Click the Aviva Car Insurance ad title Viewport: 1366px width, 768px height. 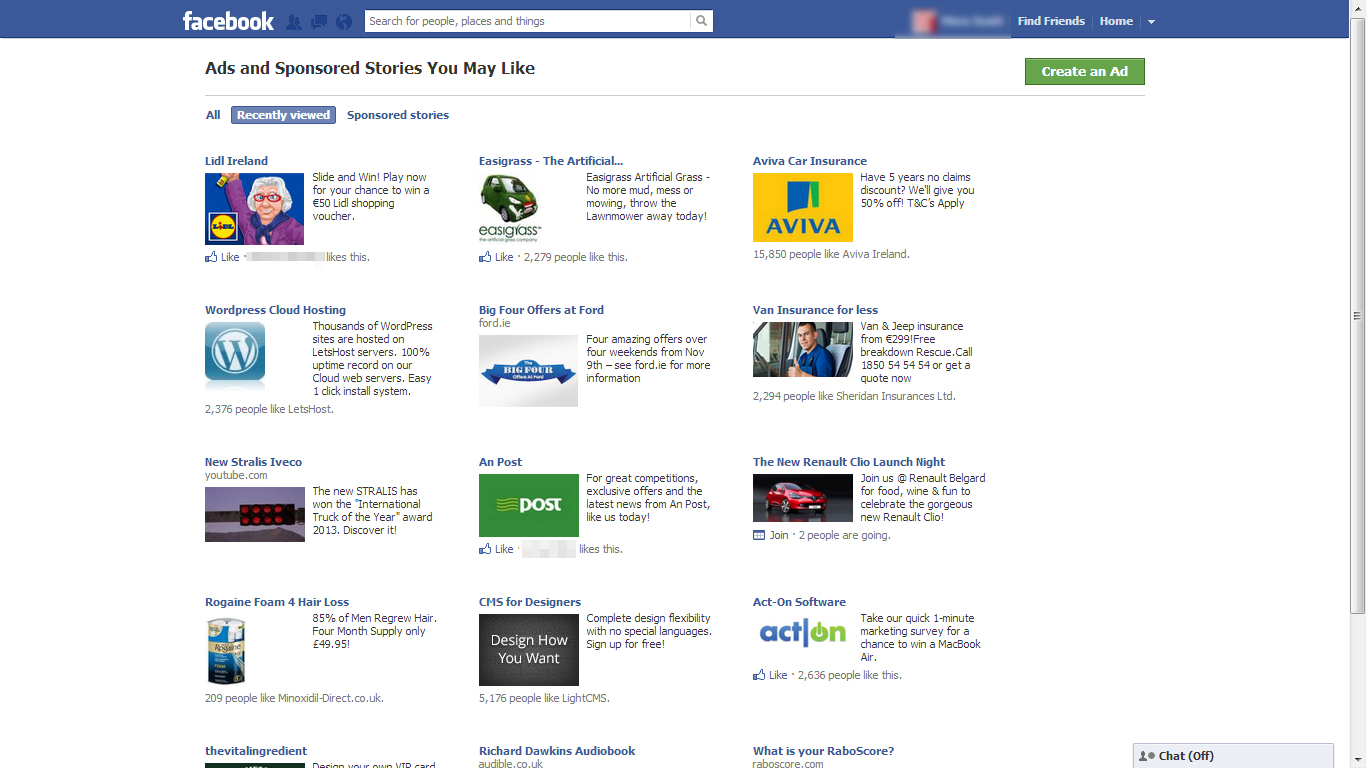(809, 161)
